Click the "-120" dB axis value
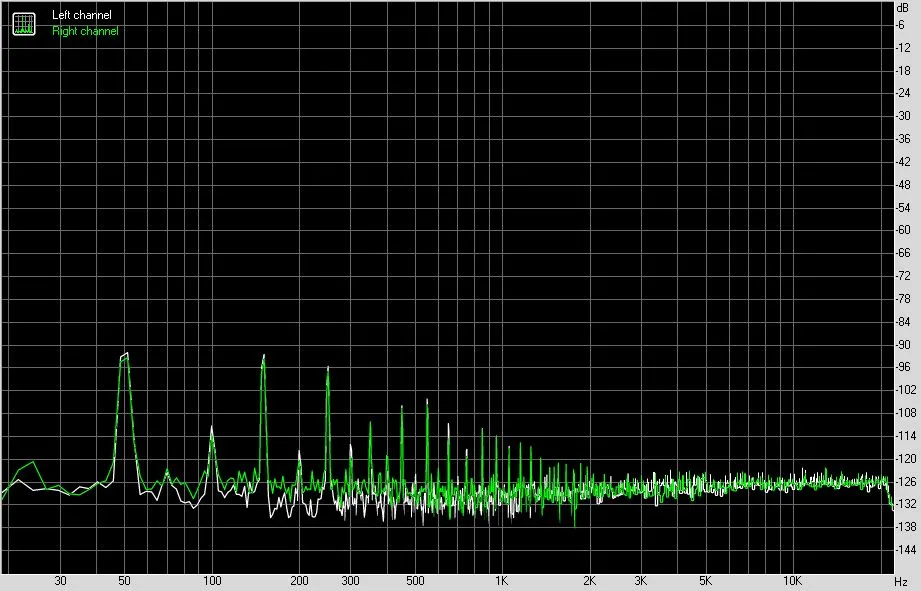 (x=905, y=458)
